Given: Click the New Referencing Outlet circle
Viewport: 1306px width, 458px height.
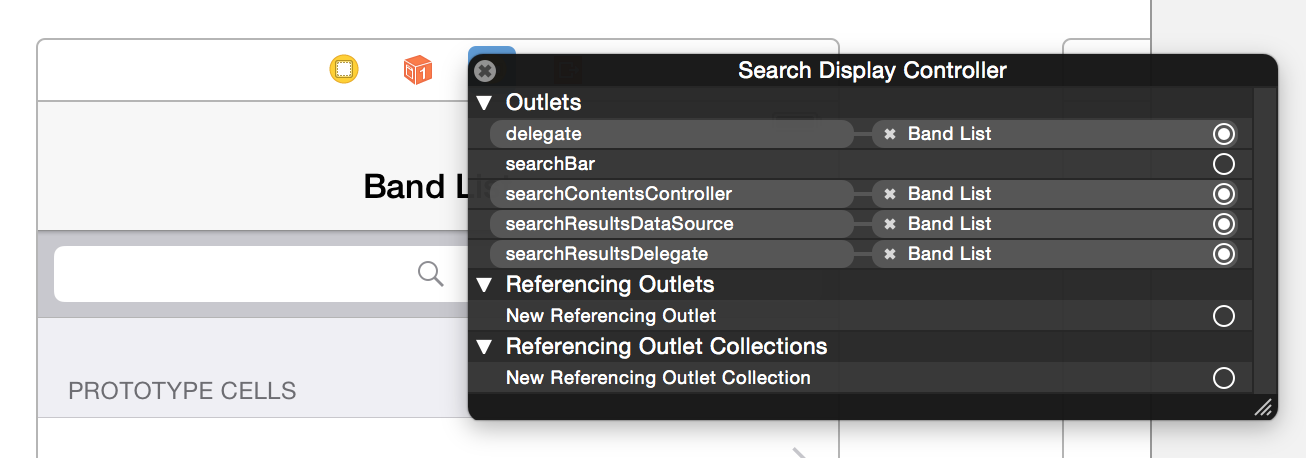Looking at the screenshot, I should coord(1223,316).
